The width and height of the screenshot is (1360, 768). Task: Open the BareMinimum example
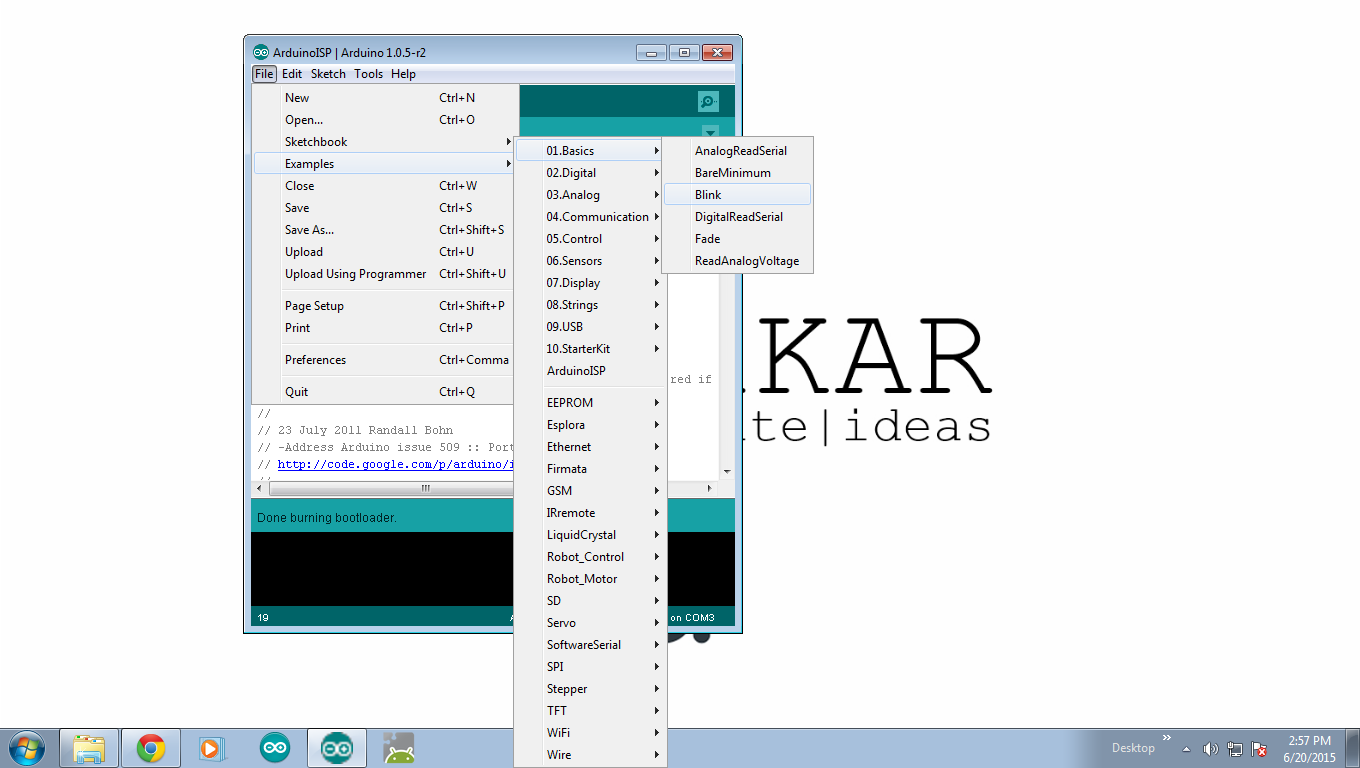coord(738,173)
